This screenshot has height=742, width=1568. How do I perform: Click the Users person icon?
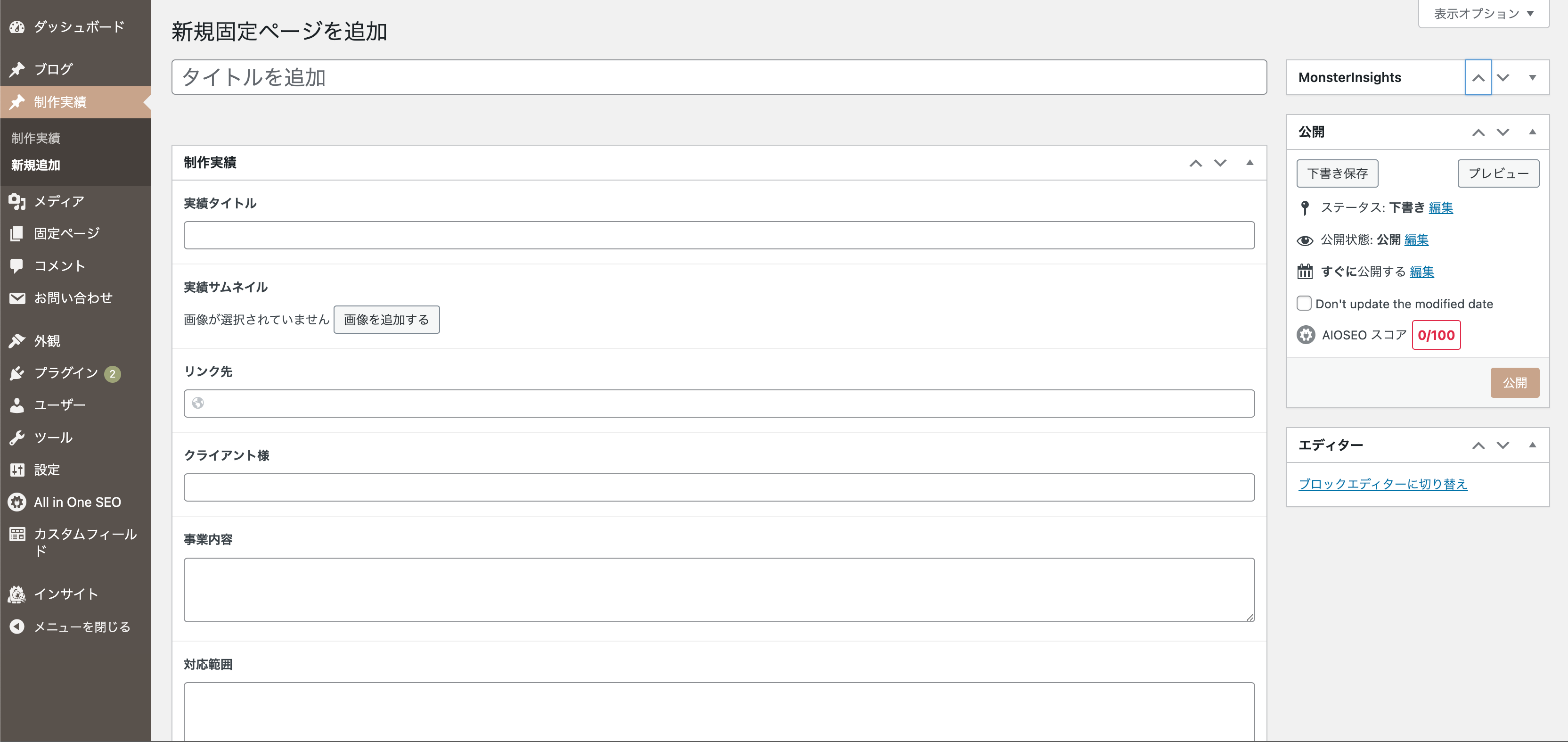click(17, 405)
